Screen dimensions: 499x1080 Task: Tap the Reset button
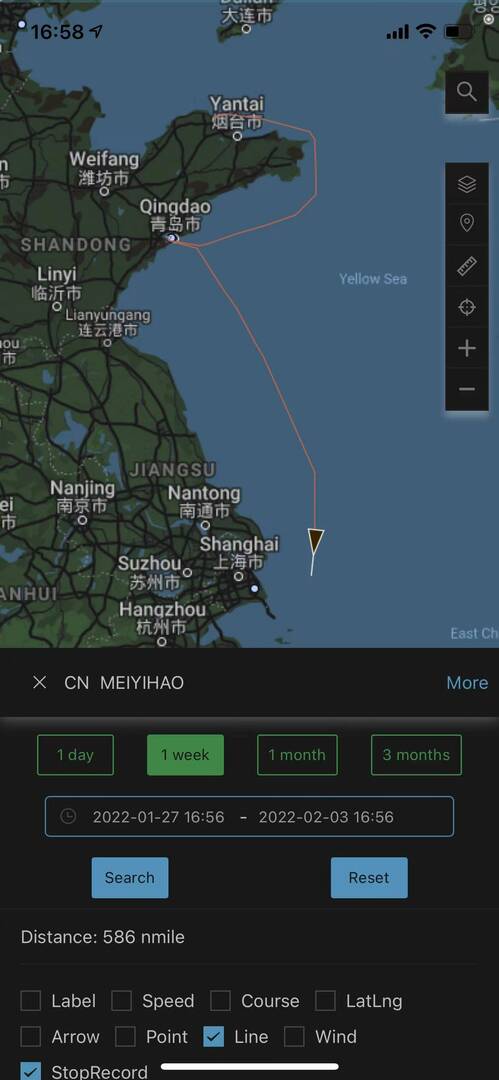tap(369, 878)
